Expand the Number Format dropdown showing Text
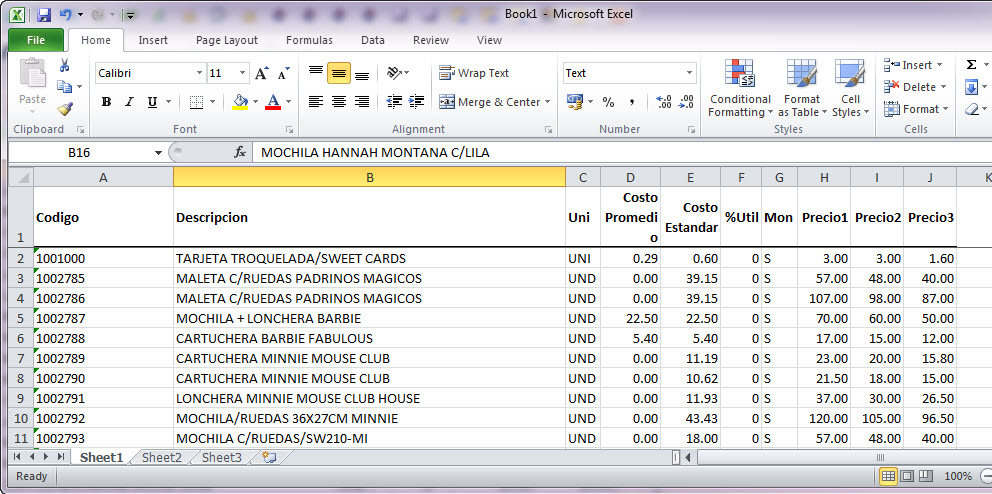Screen dimensions: 992x494 tap(689, 73)
